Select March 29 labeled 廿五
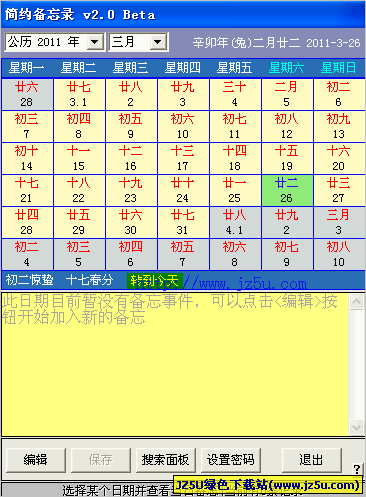This screenshot has width=366, height=497. pos(79,222)
